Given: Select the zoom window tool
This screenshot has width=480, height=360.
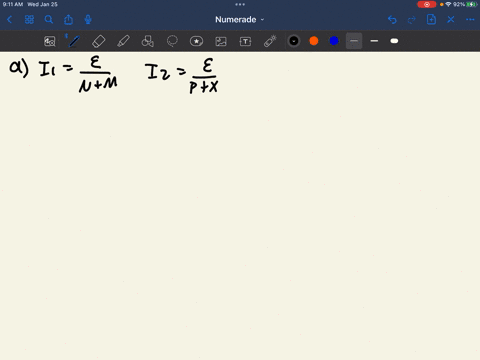Looking at the screenshot, I should click(x=50, y=41).
